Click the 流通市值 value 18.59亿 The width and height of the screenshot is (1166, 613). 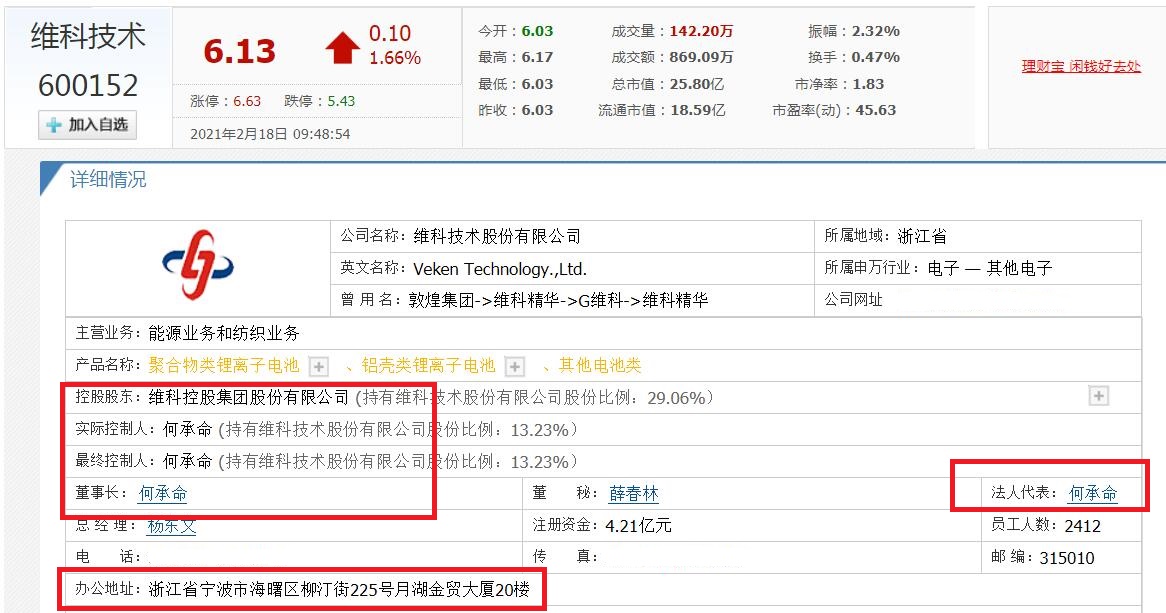(x=698, y=110)
